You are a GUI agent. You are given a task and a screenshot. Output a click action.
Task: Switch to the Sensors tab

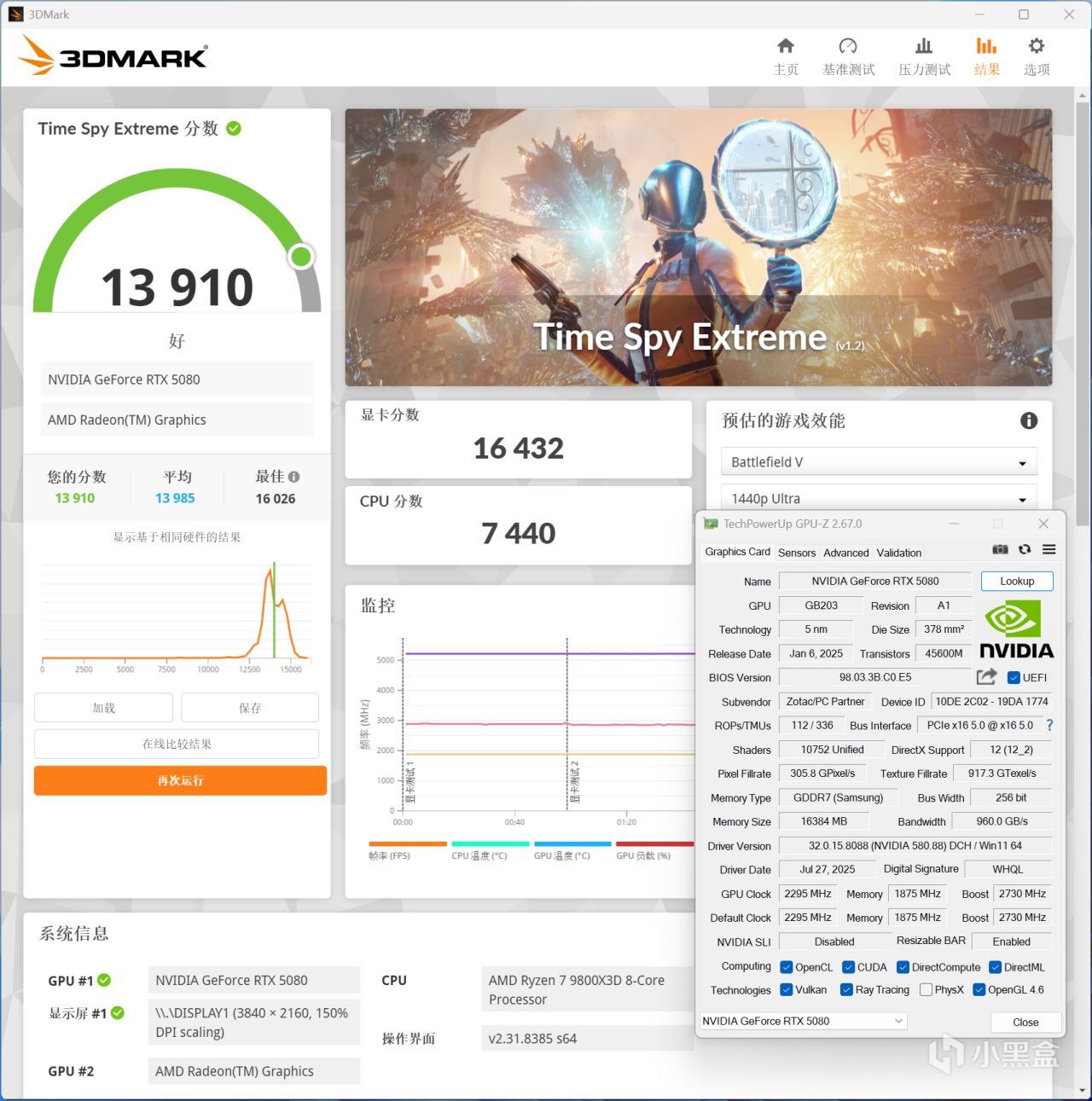coord(797,553)
